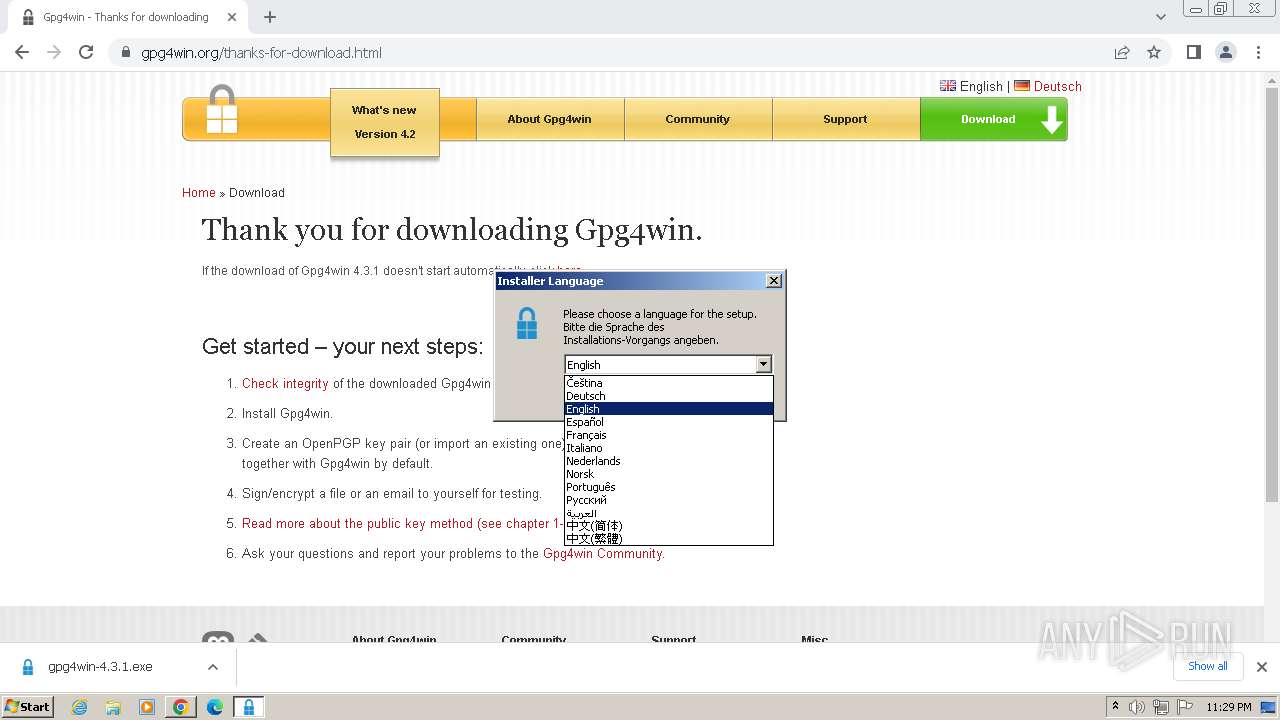Open the Action Center flag icon
Image resolution: width=1280 pixels, height=720 pixels.
[1183, 707]
